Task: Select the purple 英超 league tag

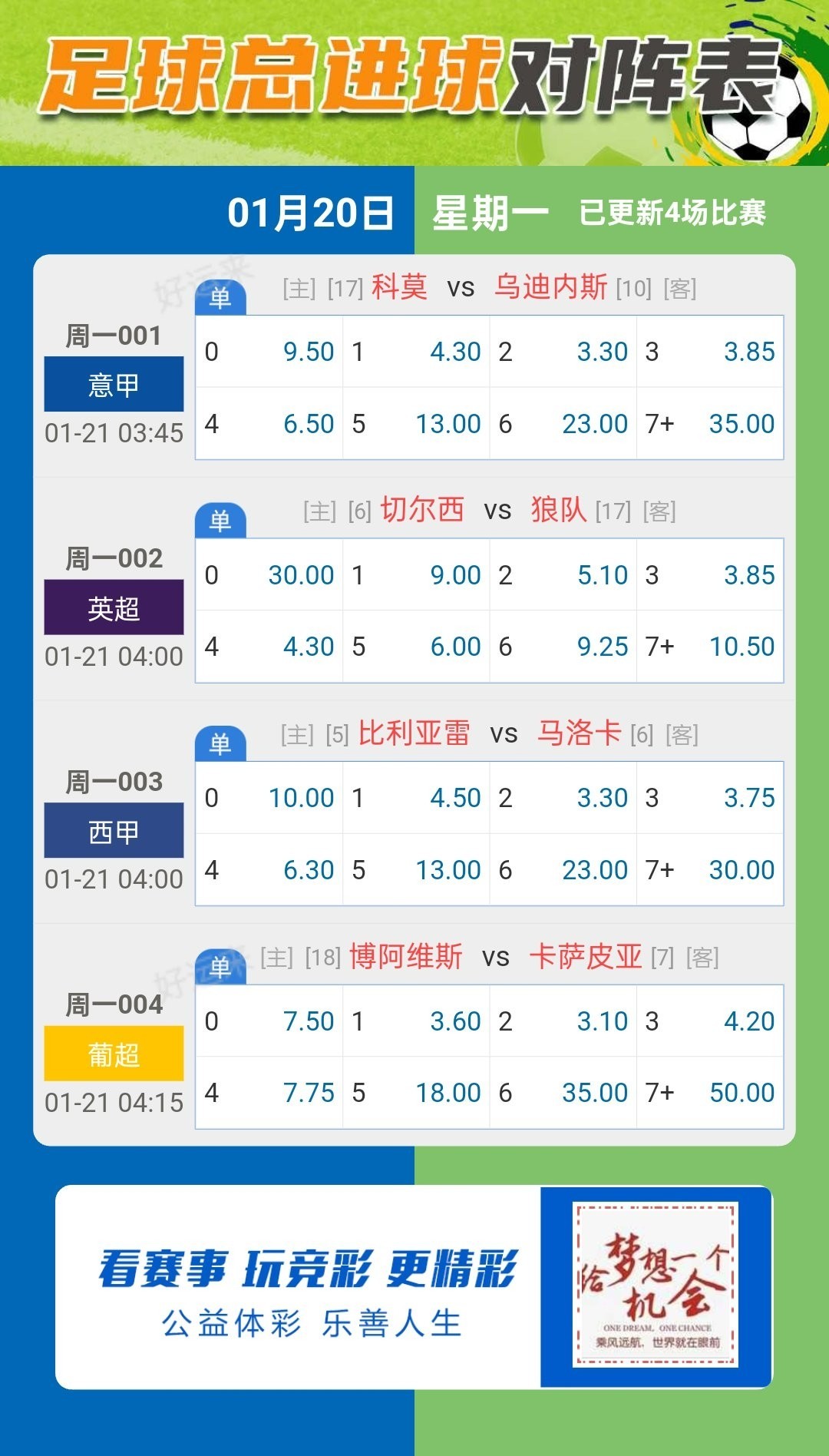Action: [114, 607]
